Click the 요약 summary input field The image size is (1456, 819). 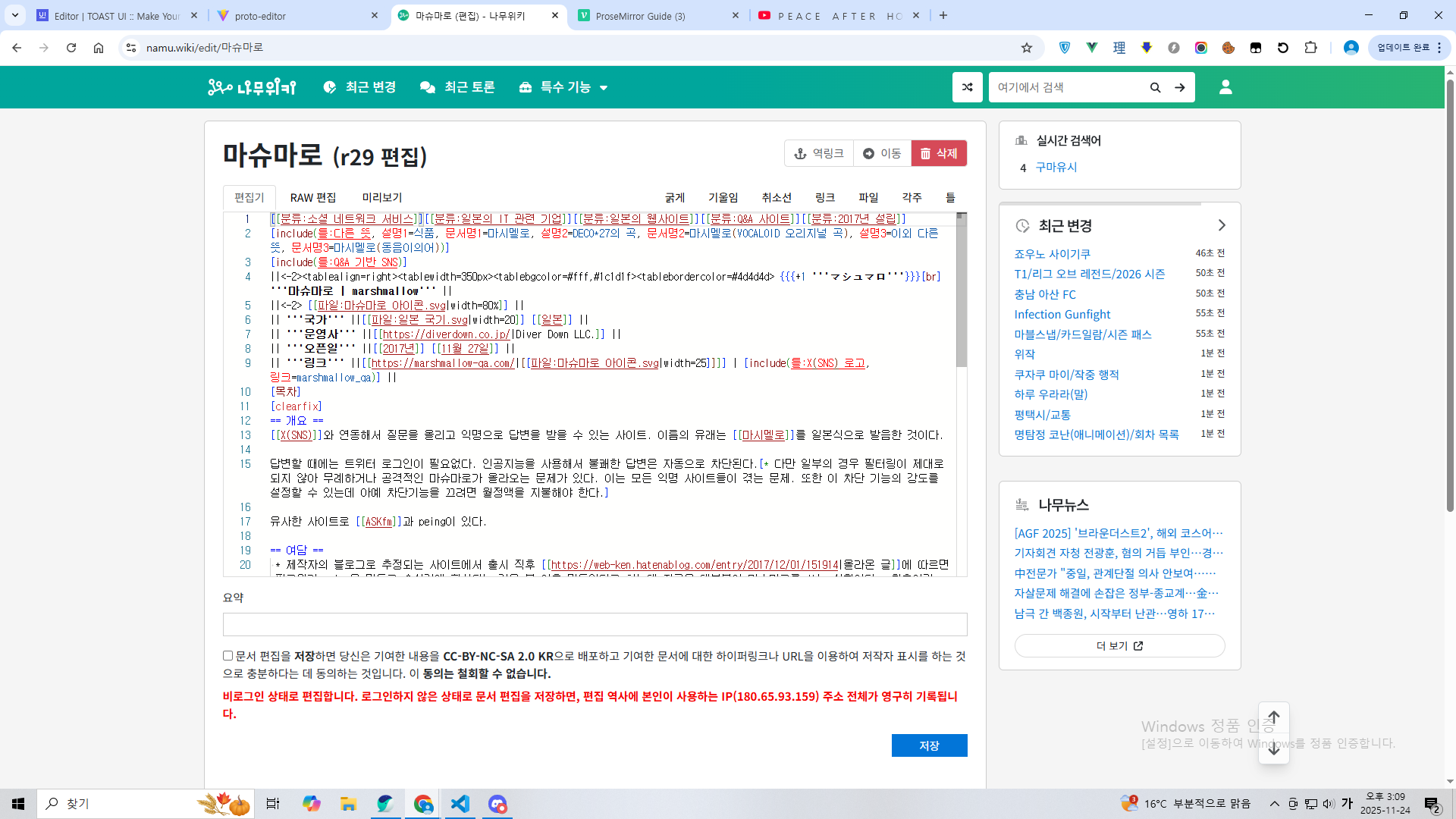[x=595, y=624]
